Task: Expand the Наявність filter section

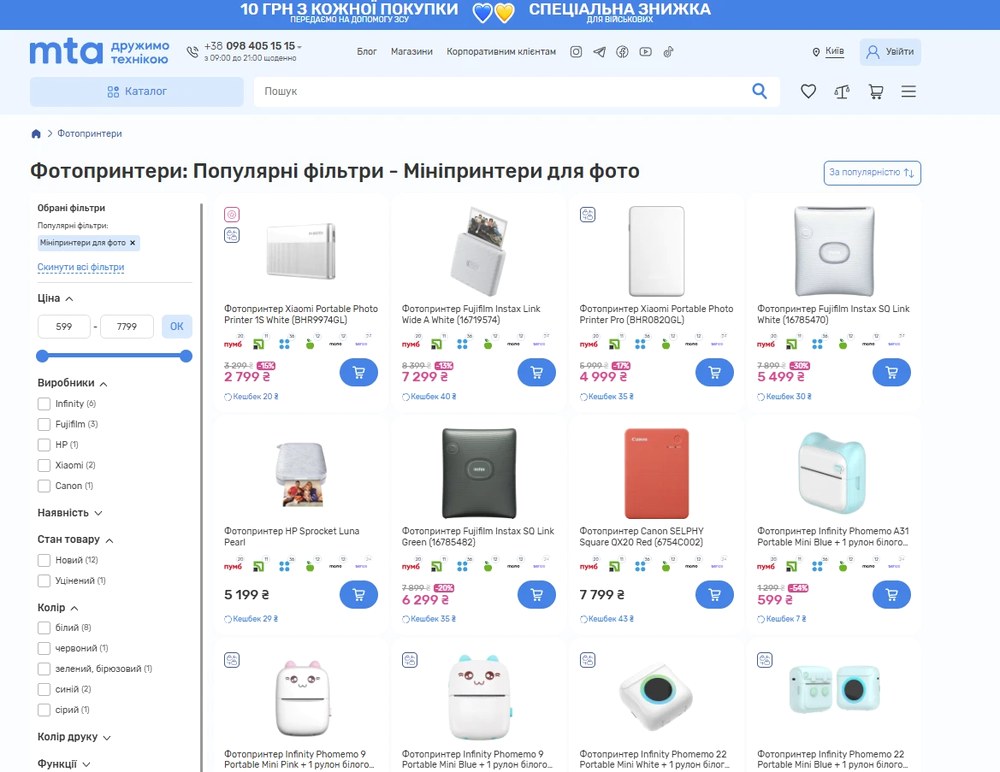Action: (70, 513)
